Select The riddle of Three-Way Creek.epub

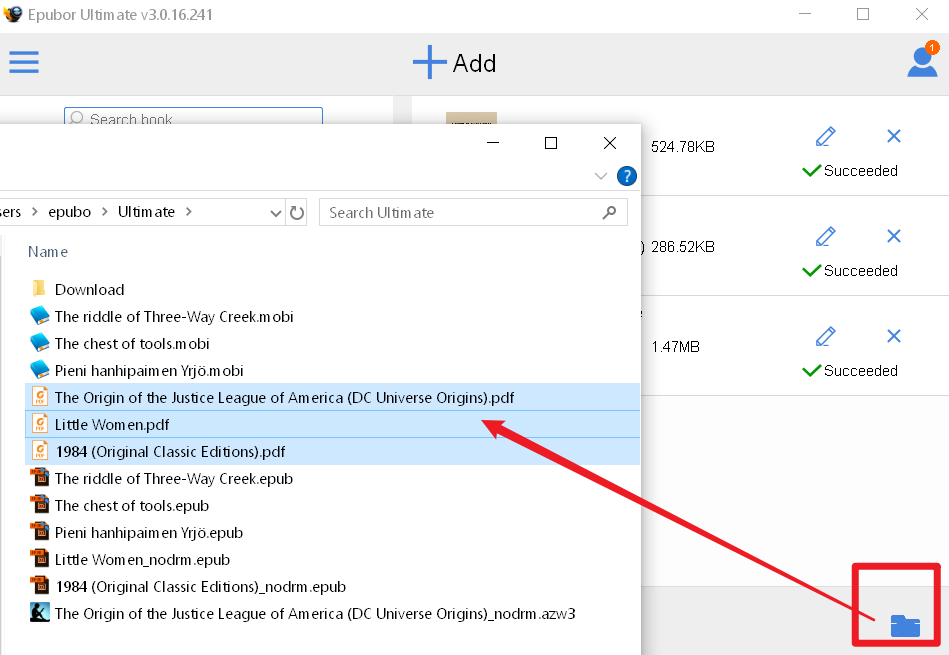[x=174, y=479]
